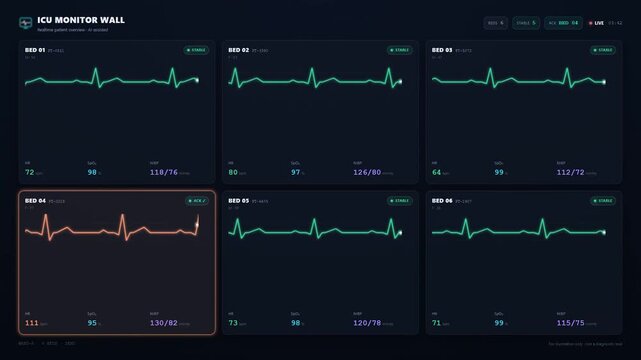The image size is (641, 360).
Task: Click the ACK badge on BED 04
Action: point(197,201)
